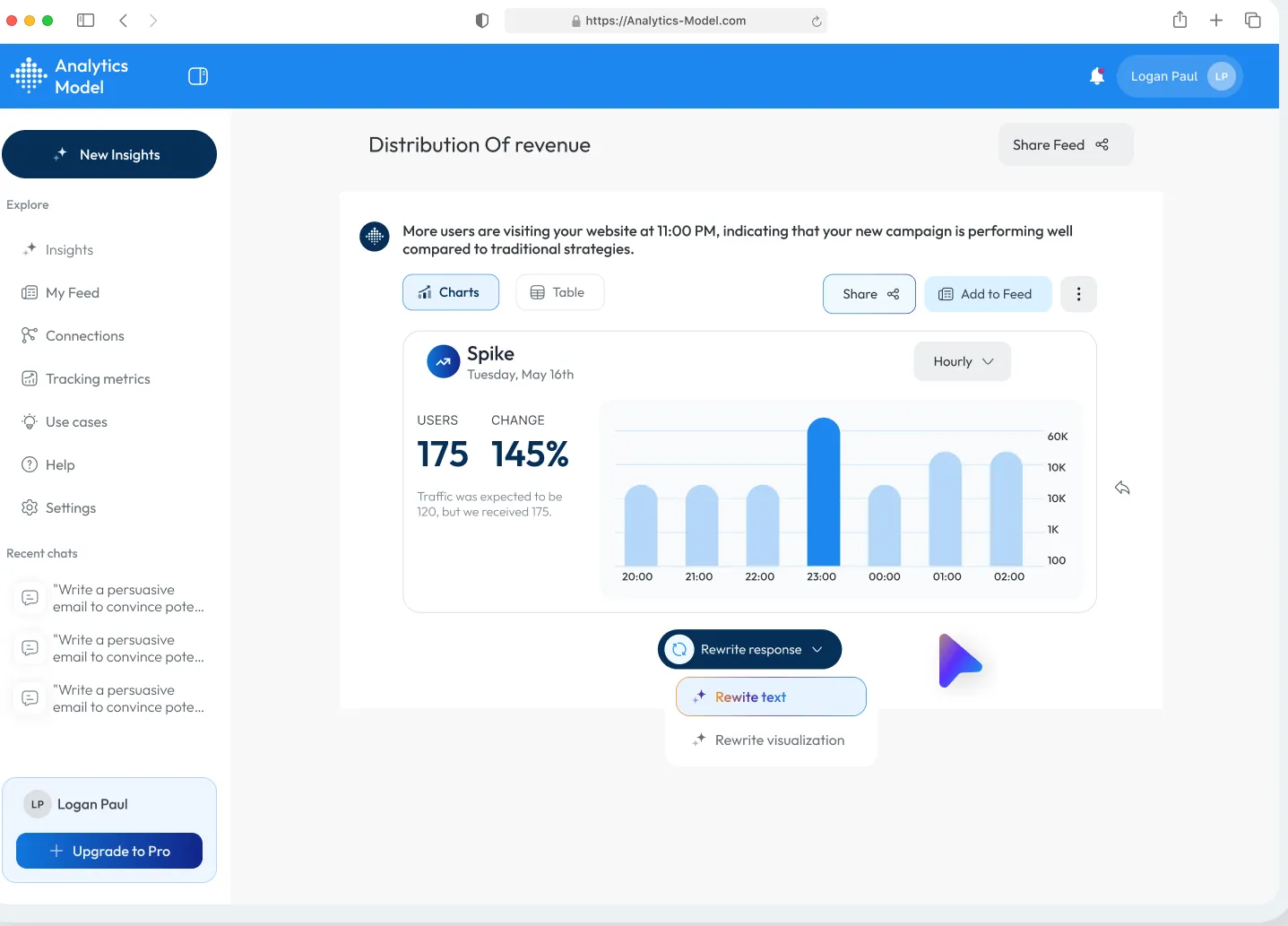This screenshot has width=1288, height=926.
Task: Click the 23:00 highlighted bar
Action: click(823, 492)
